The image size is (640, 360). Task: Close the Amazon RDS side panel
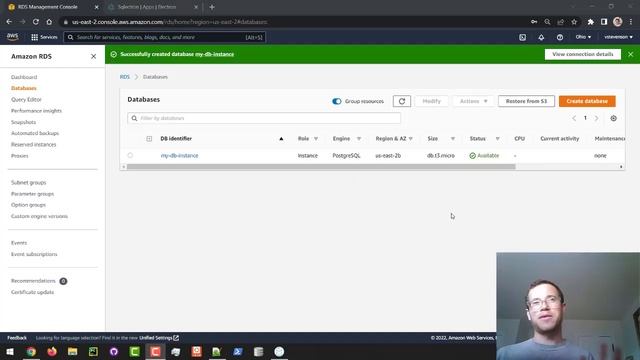[93, 56]
